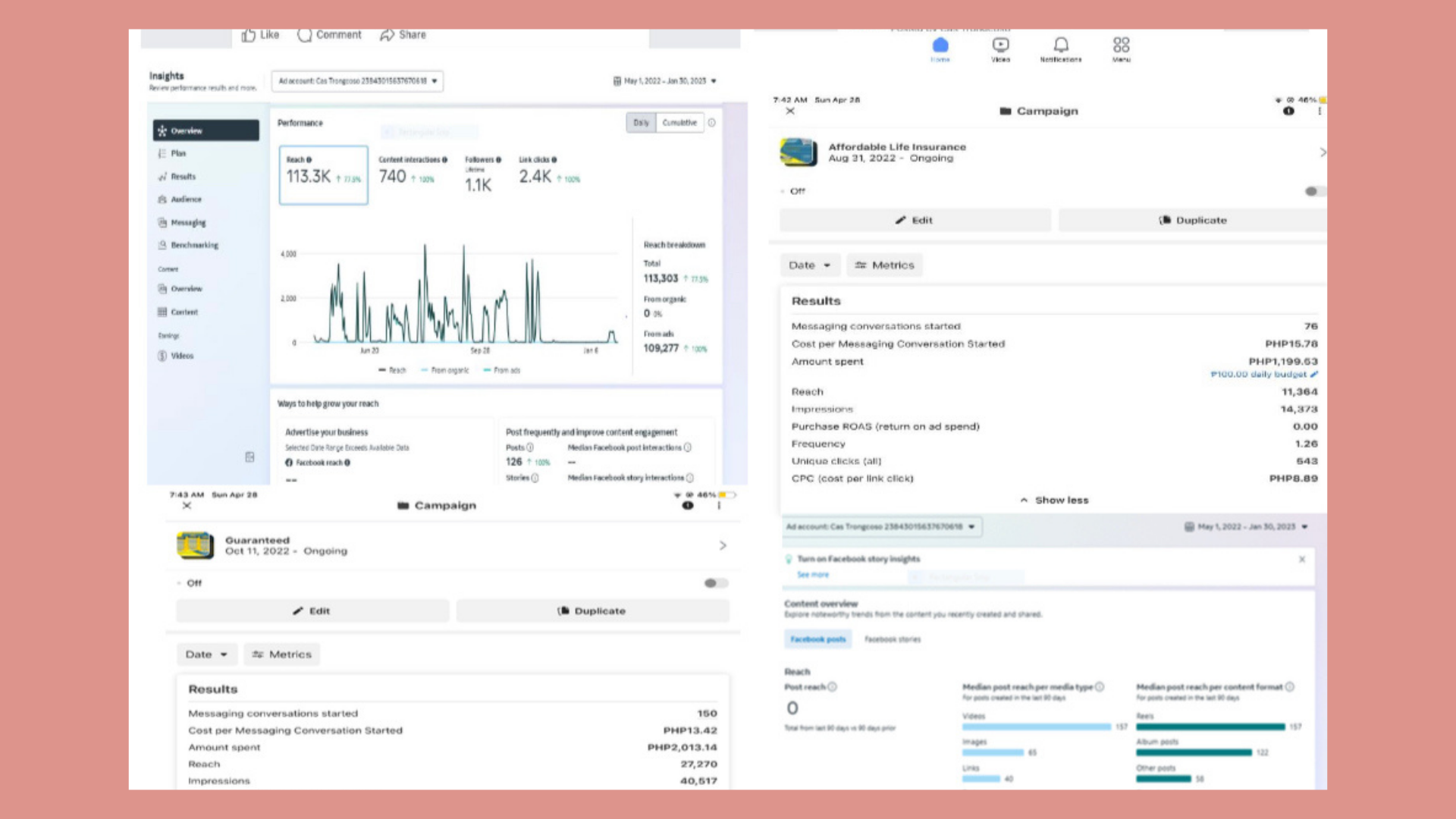Viewport: 1456px width, 819px height.
Task: Duplicate the Guaranteed campaign
Action: [592, 611]
